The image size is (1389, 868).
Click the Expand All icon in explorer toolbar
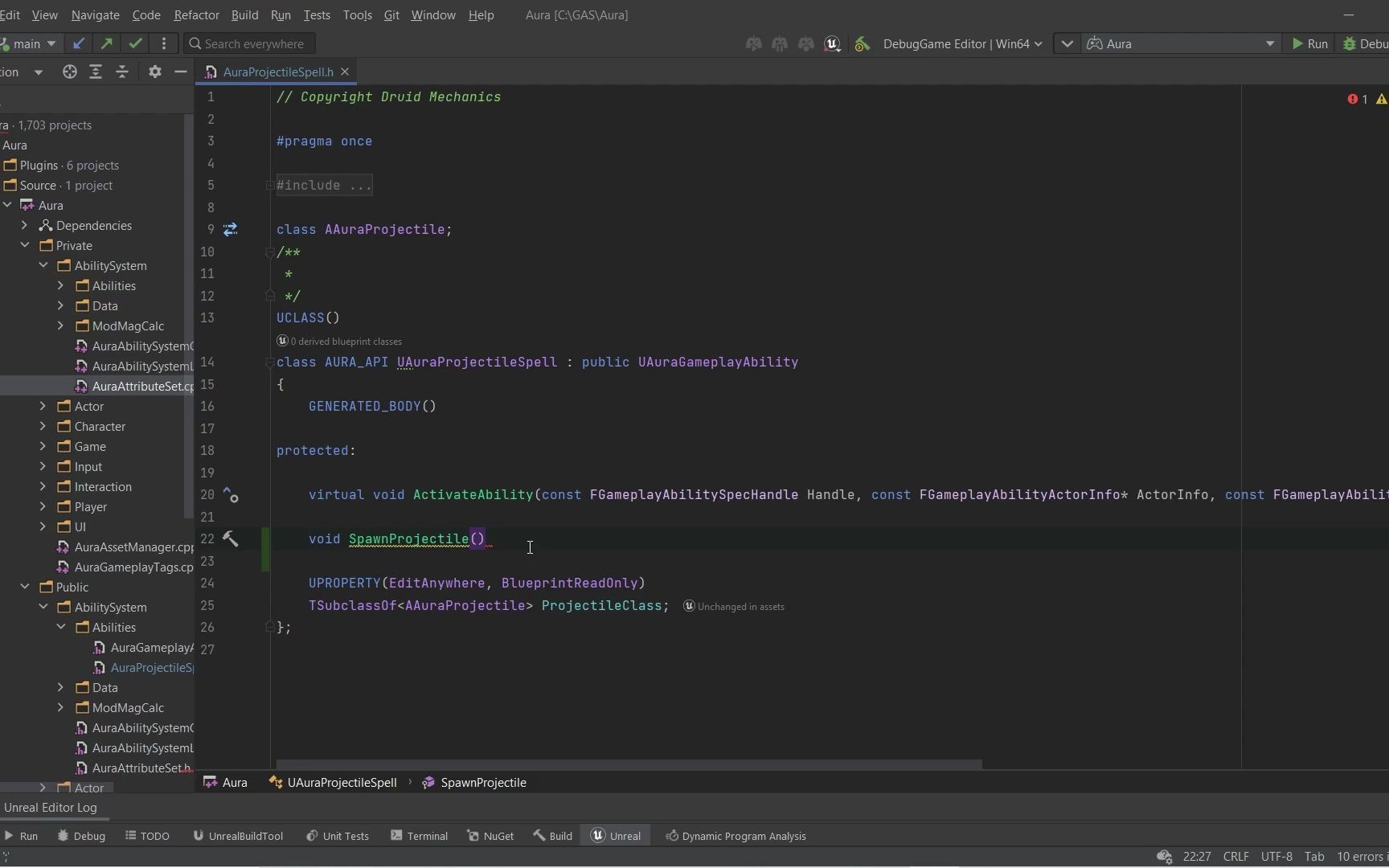(x=96, y=72)
